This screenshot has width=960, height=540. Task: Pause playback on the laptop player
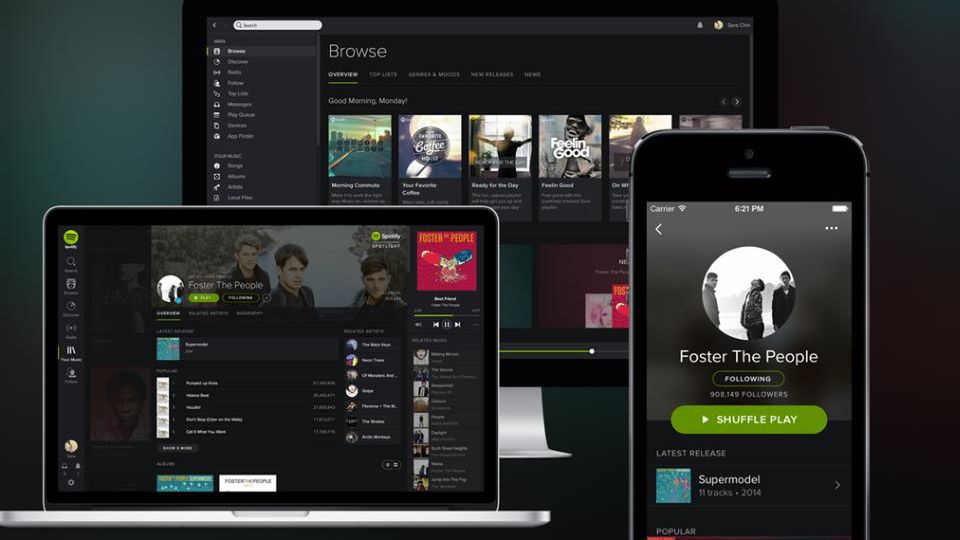coord(446,324)
